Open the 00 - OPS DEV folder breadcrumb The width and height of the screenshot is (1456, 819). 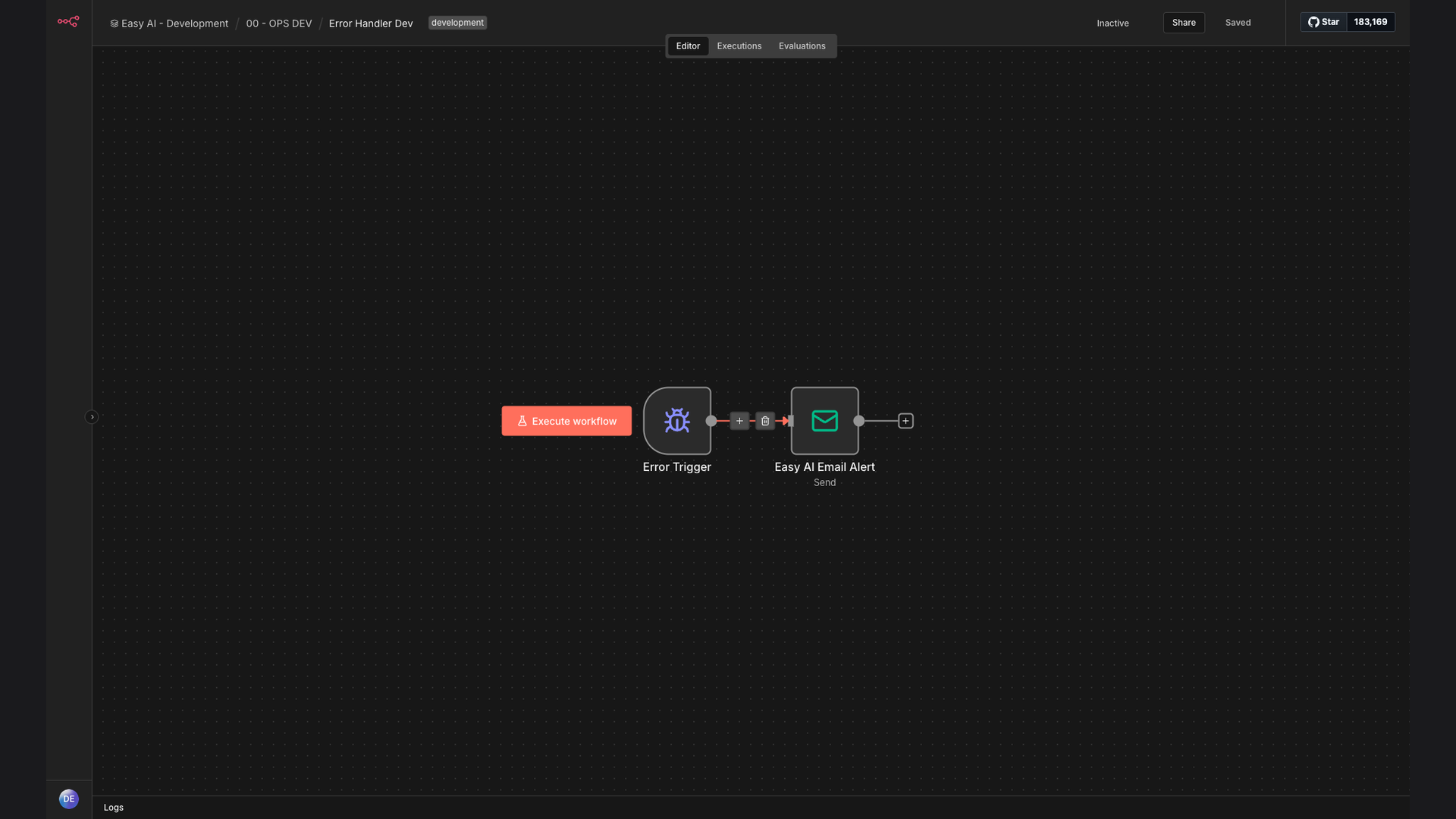tap(279, 24)
